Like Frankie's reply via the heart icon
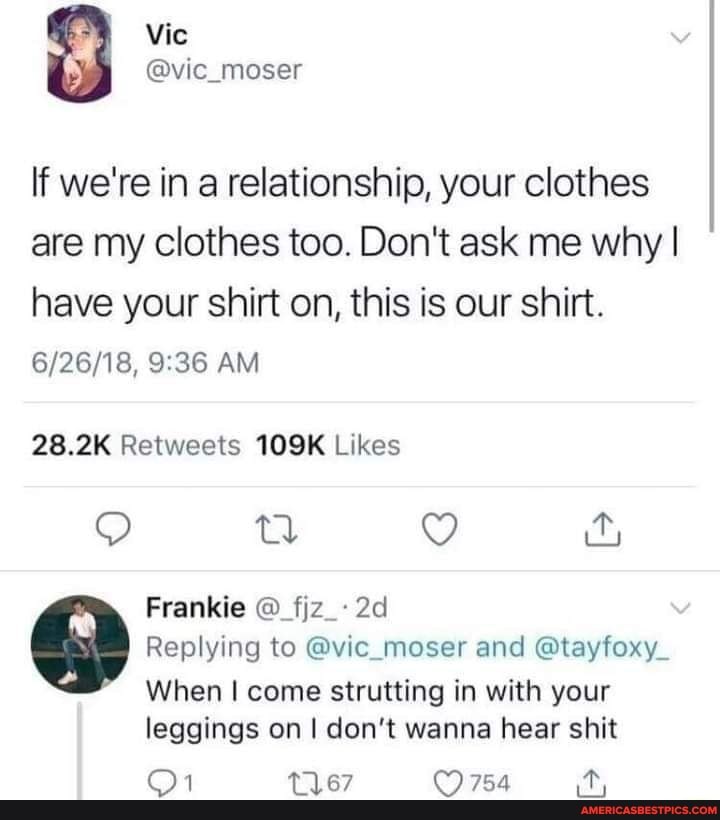720x820 pixels. [447, 783]
